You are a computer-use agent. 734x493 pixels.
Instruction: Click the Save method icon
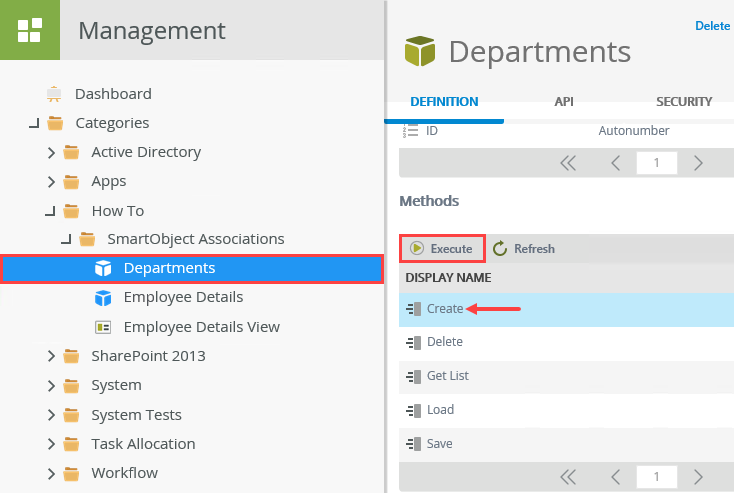414,444
